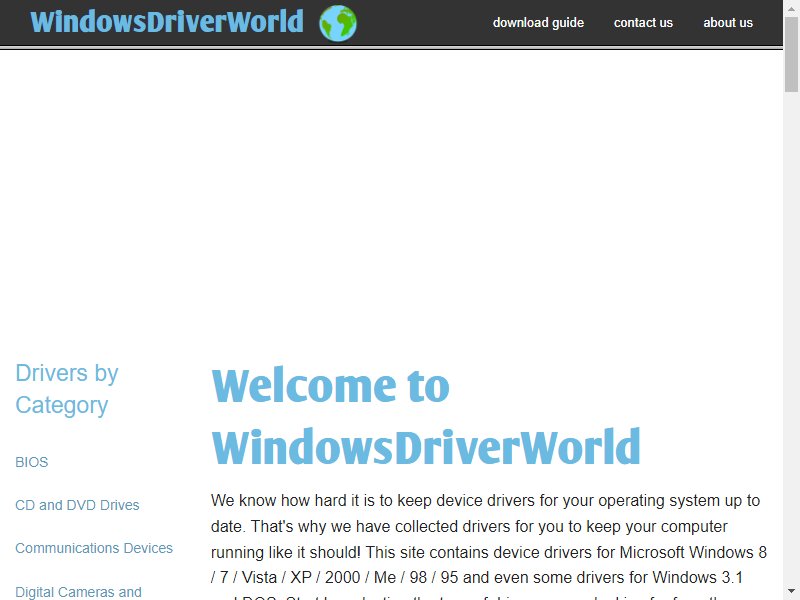Viewport: 800px width, 600px height.
Task: Visit the about us page
Action: [728, 23]
